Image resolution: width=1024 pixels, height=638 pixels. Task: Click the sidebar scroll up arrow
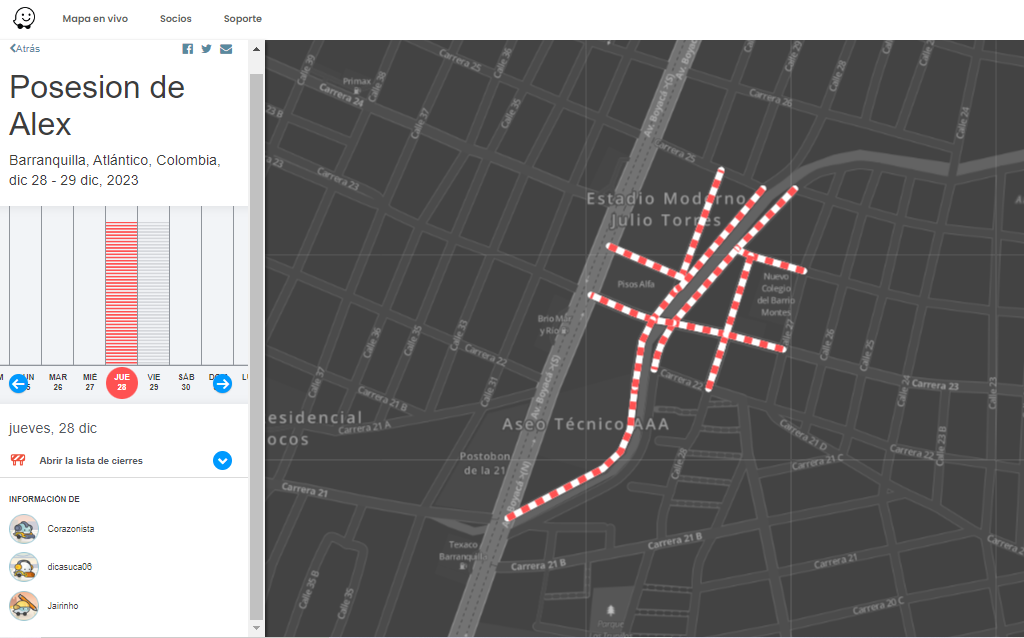257,49
